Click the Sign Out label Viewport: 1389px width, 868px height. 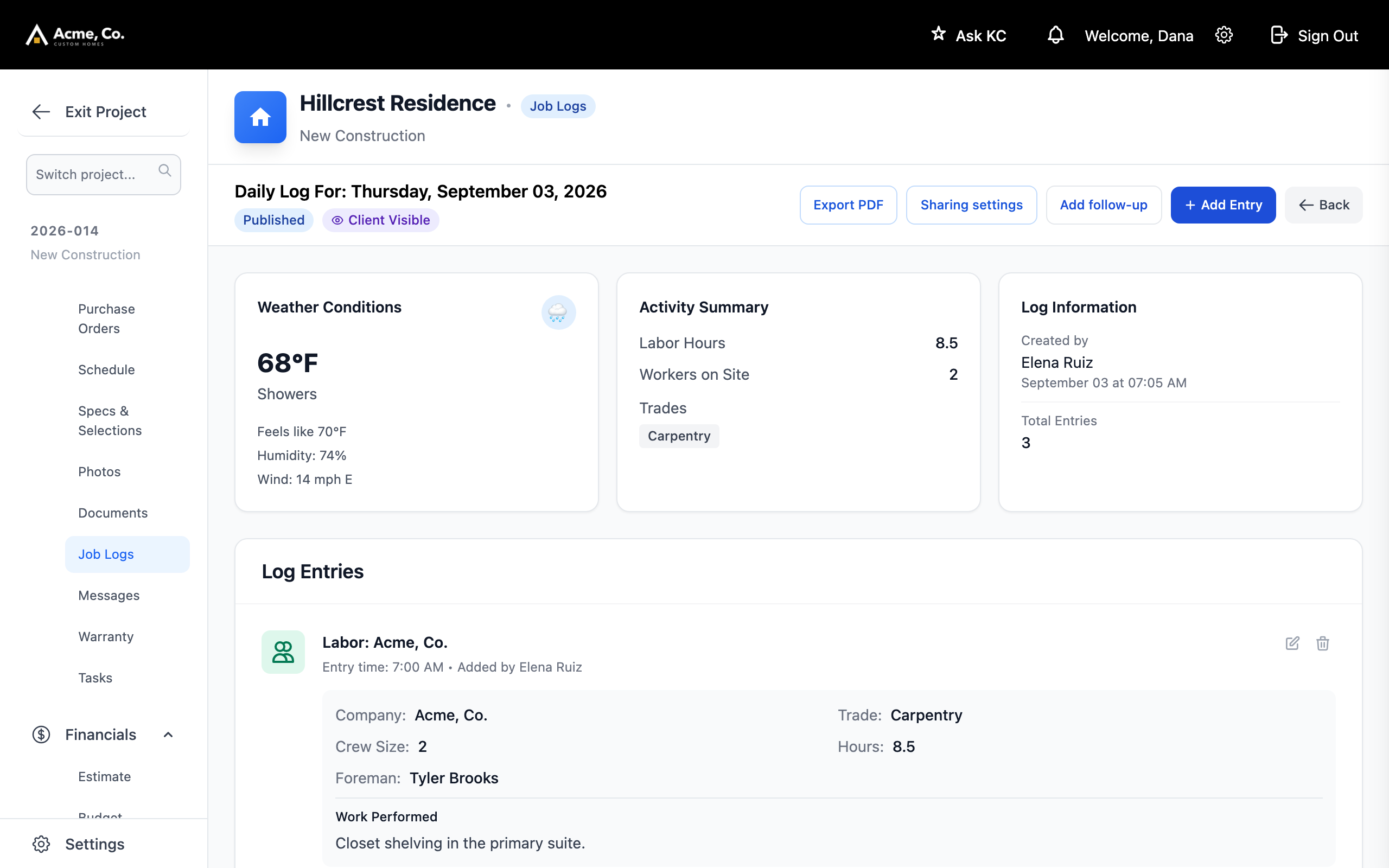coord(1328,36)
